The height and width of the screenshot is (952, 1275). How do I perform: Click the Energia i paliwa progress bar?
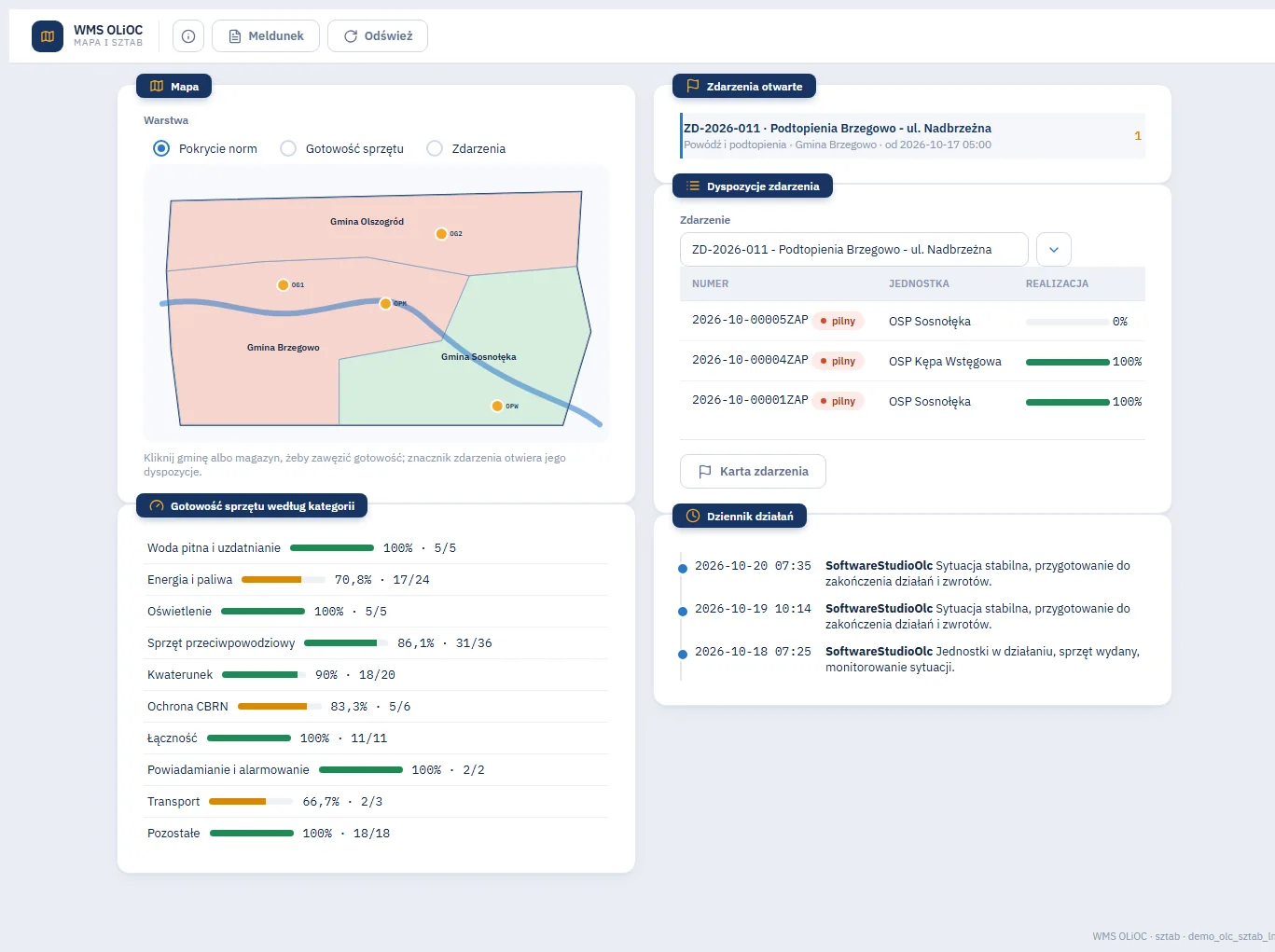[x=284, y=580]
